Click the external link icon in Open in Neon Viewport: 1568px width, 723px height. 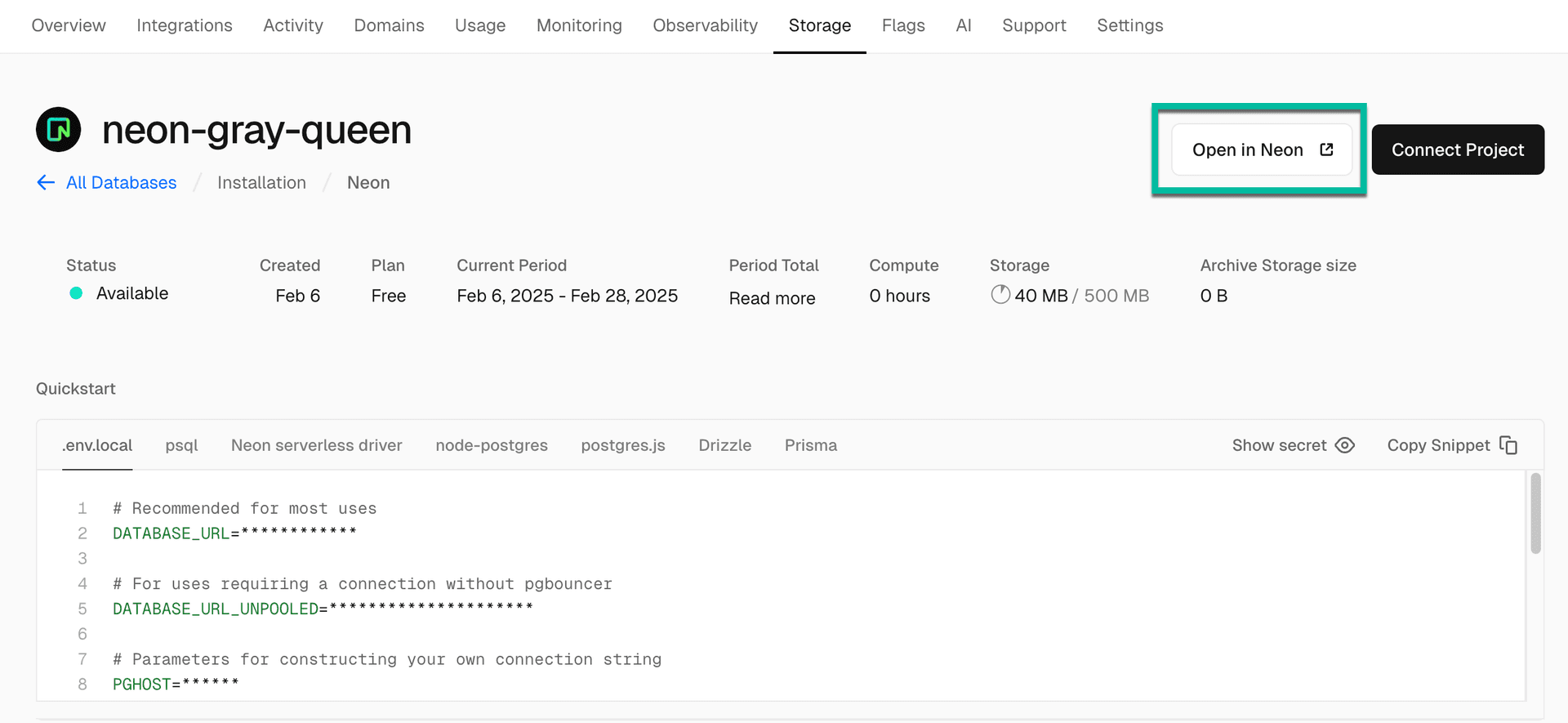(x=1326, y=150)
